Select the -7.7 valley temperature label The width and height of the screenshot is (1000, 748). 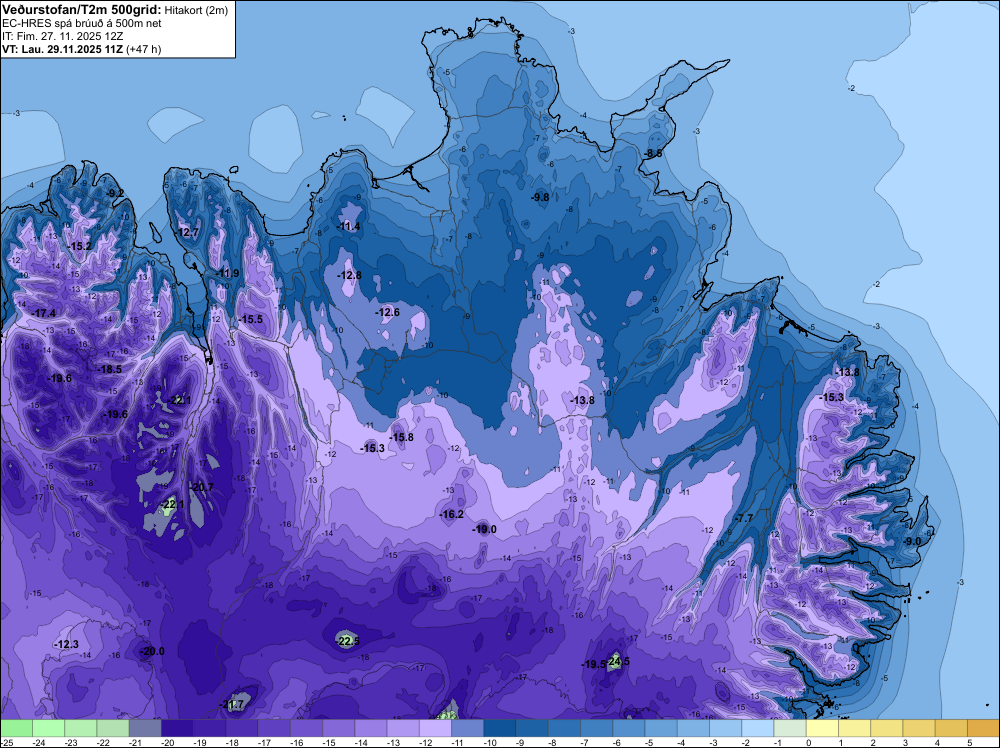[744, 518]
